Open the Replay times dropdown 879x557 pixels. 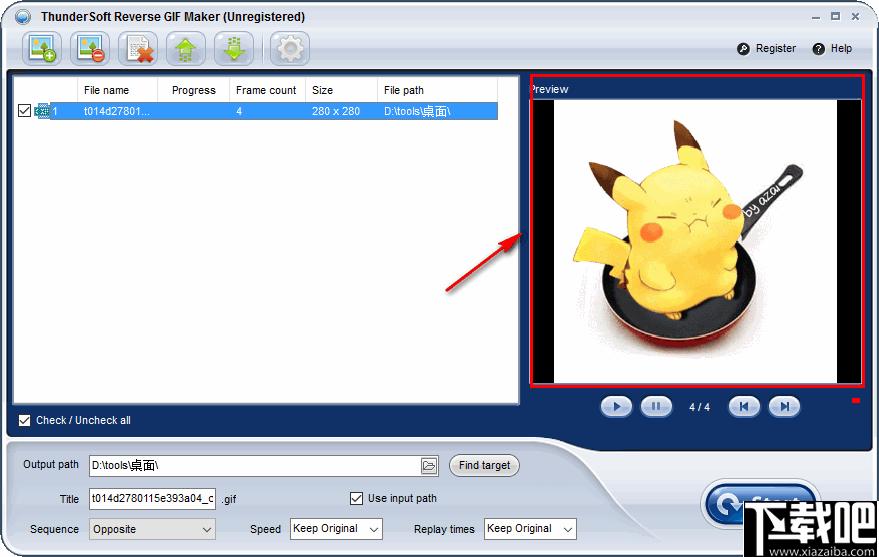pyautogui.click(x=530, y=529)
